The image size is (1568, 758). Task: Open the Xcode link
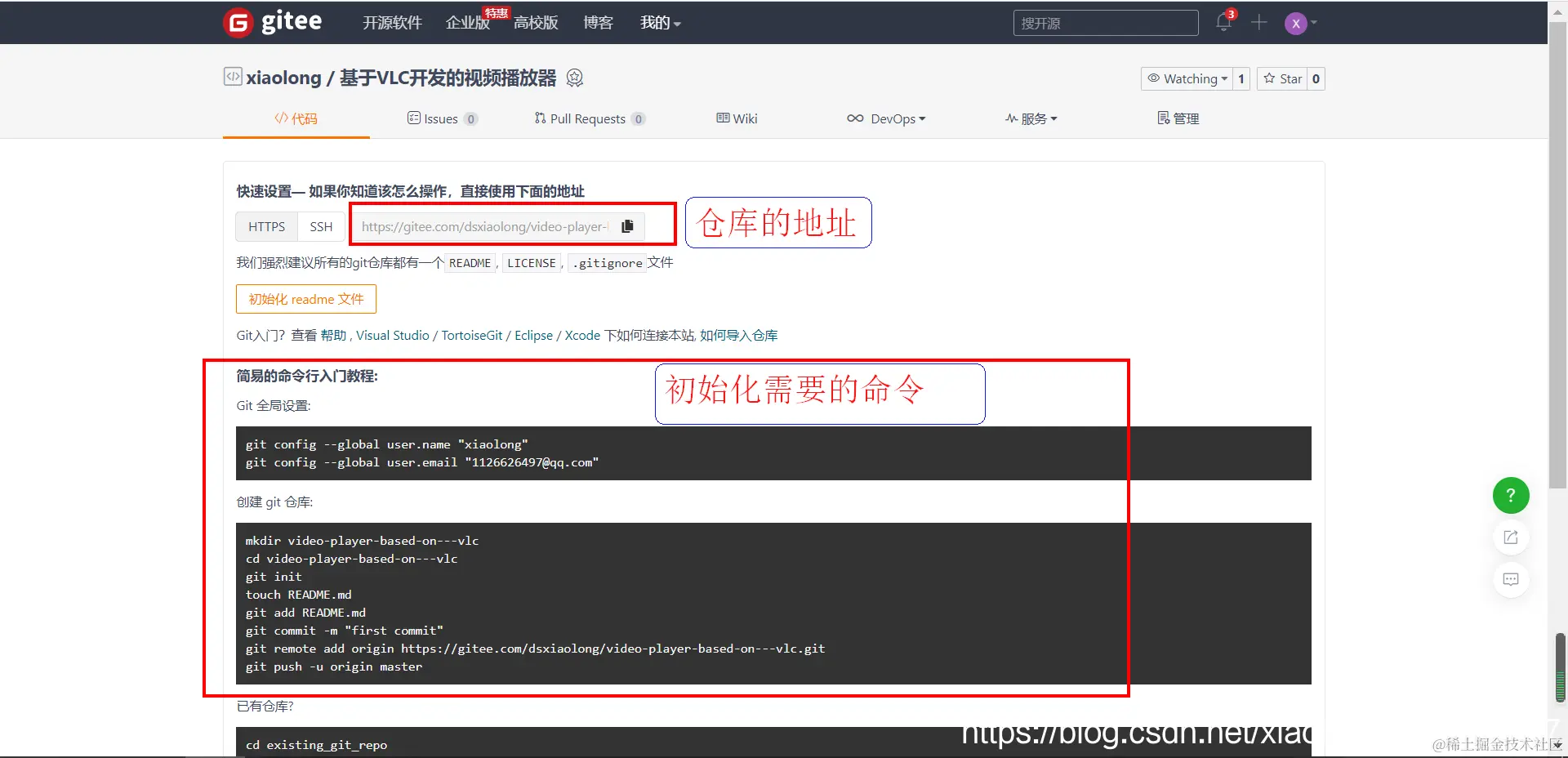[582, 335]
